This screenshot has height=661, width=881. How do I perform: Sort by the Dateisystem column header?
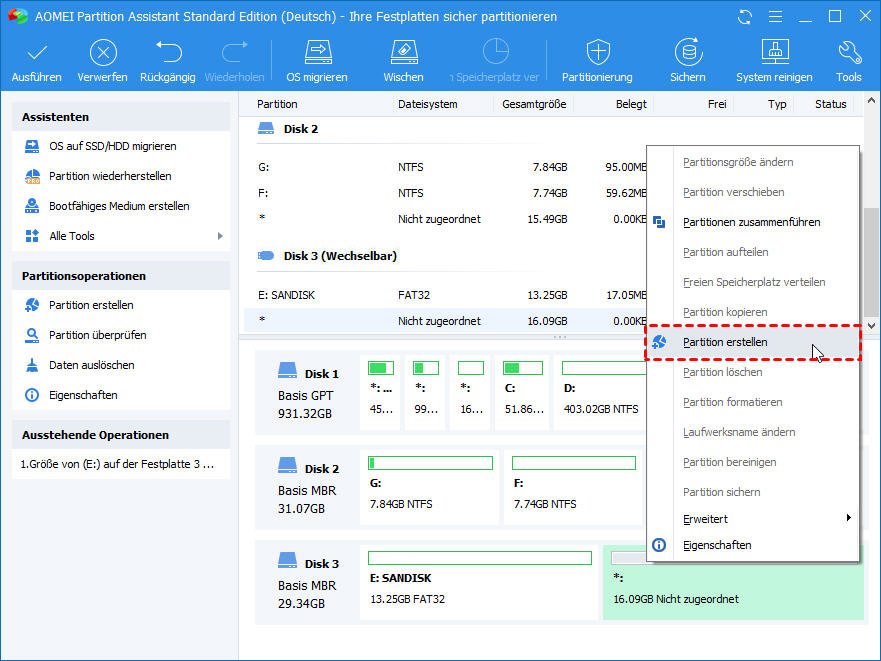coord(428,104)
